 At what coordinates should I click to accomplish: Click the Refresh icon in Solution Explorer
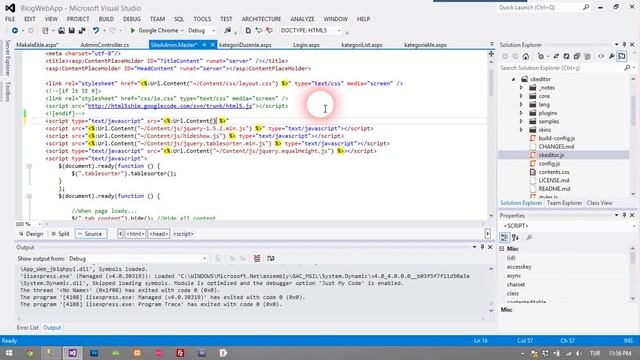point(567,56)
